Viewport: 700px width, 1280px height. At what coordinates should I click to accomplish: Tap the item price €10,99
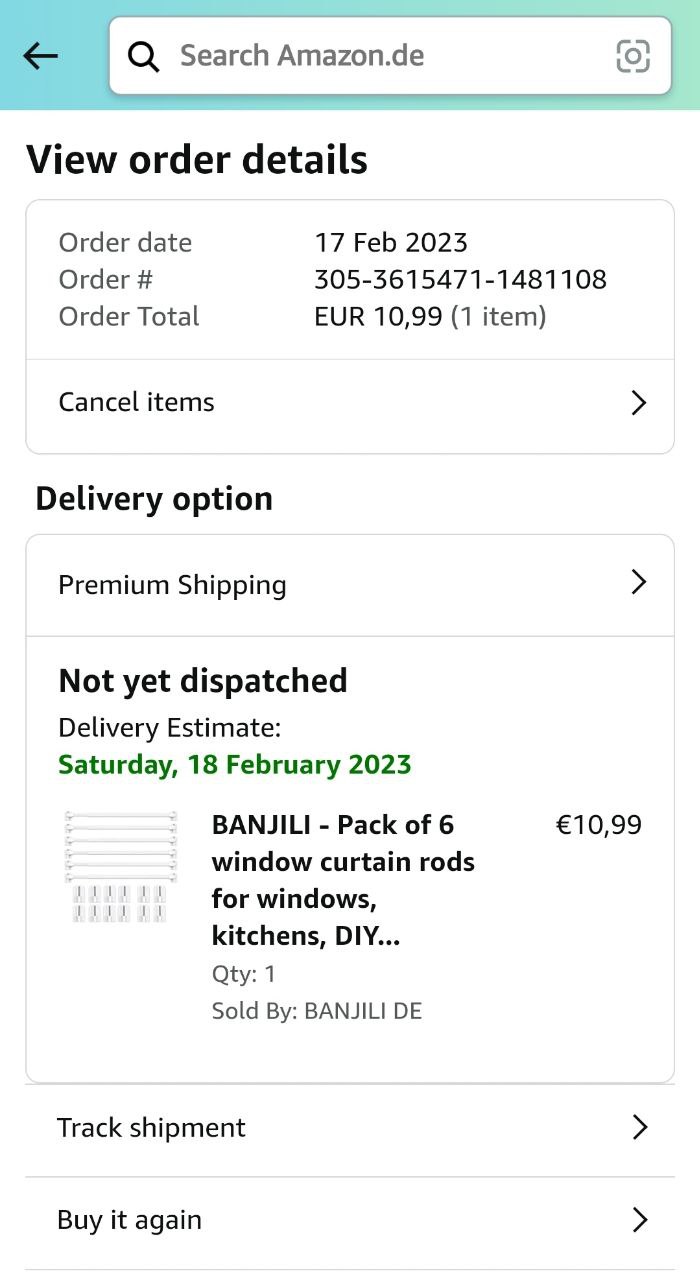pyautogui.click(x=598, y=825)
